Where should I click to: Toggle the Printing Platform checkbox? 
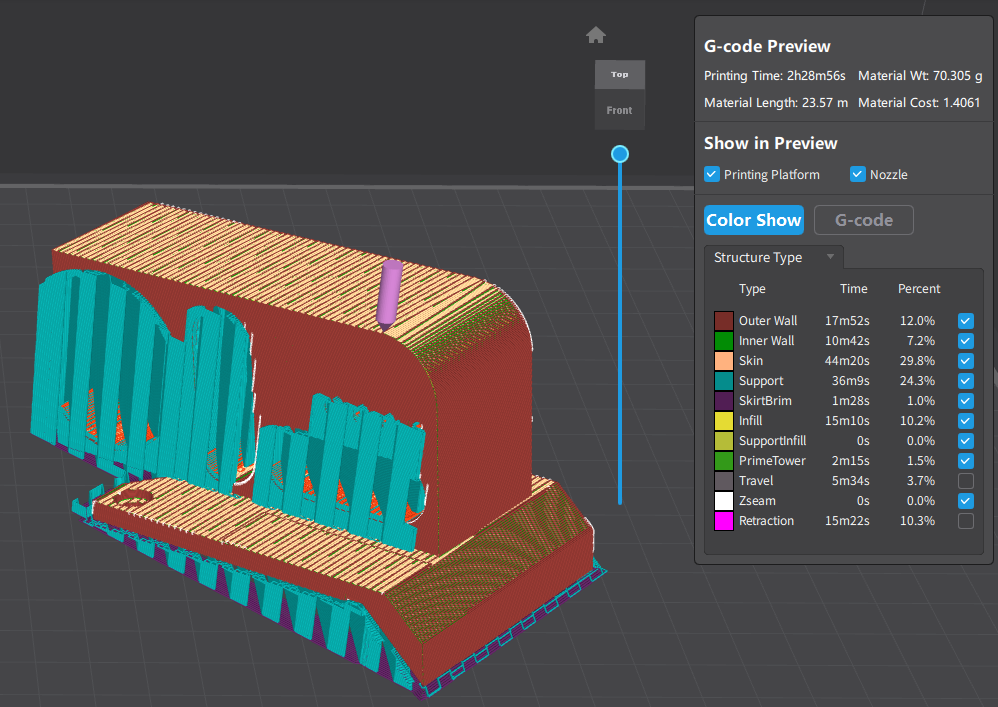712,174
